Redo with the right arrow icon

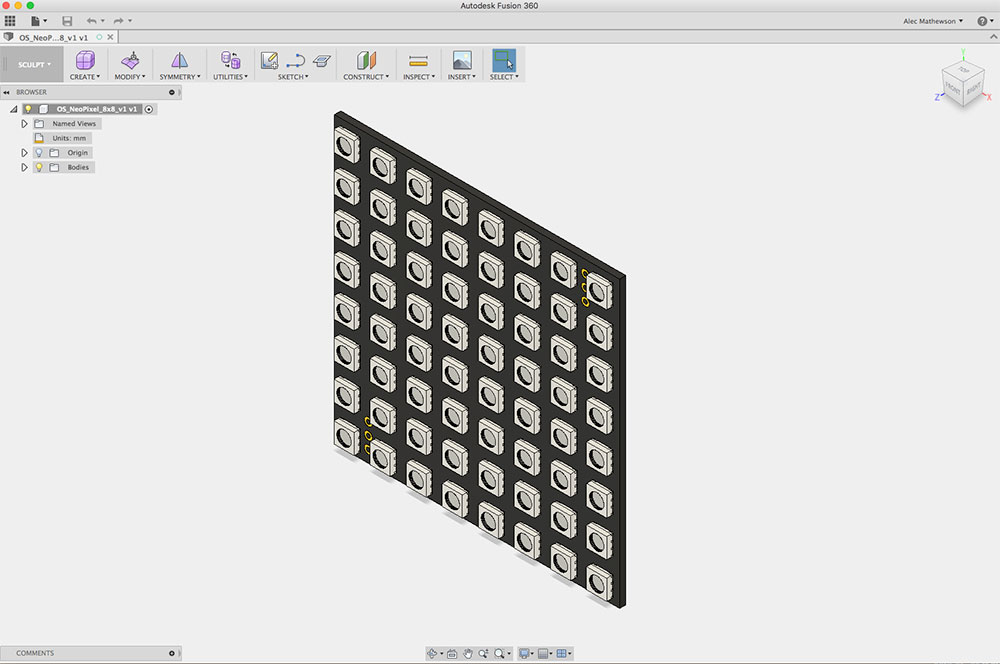pyautogui.click(x=119, y=21)
